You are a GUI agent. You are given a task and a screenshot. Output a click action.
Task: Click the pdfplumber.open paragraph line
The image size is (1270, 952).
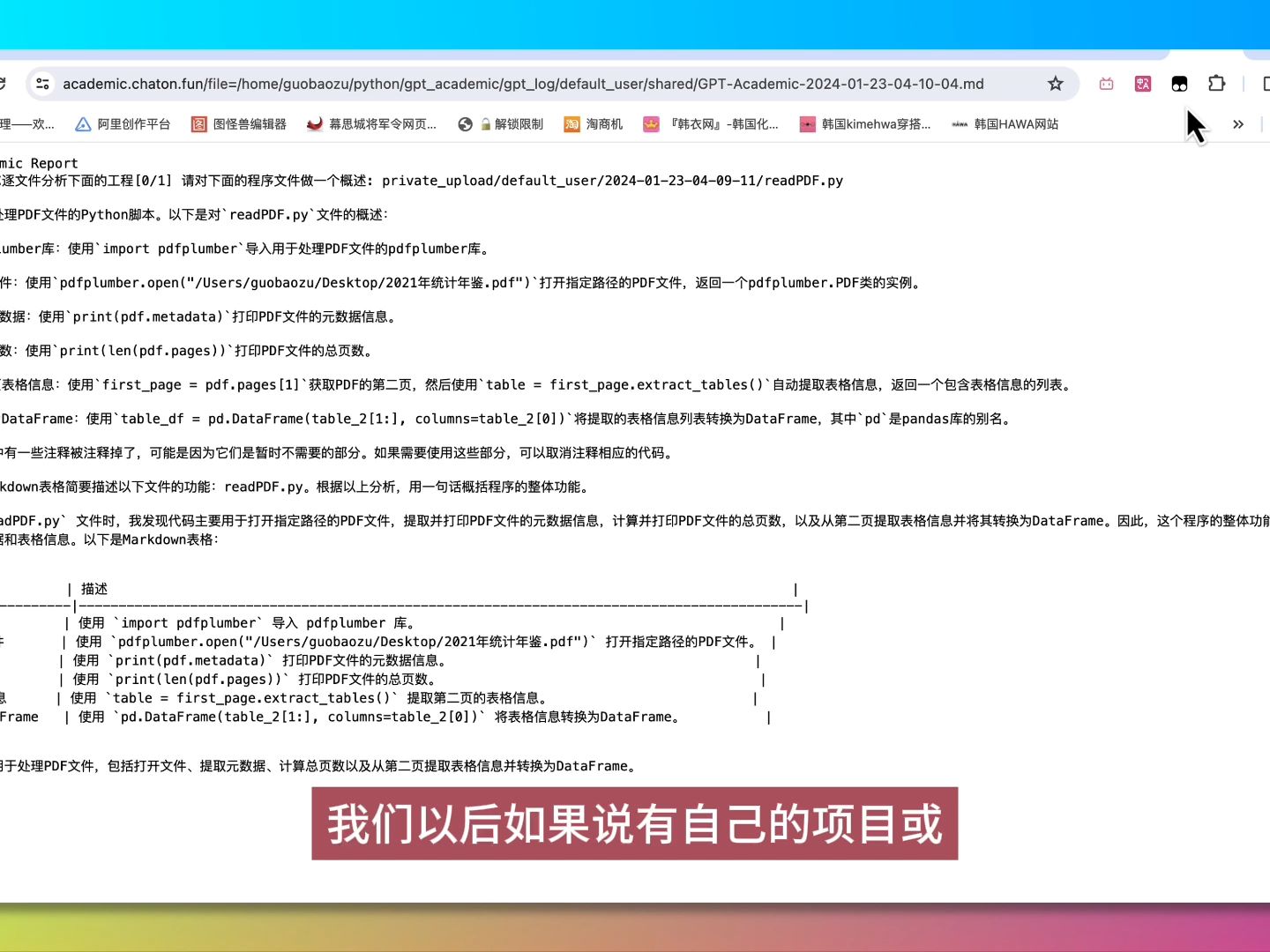tap(460, 283)
